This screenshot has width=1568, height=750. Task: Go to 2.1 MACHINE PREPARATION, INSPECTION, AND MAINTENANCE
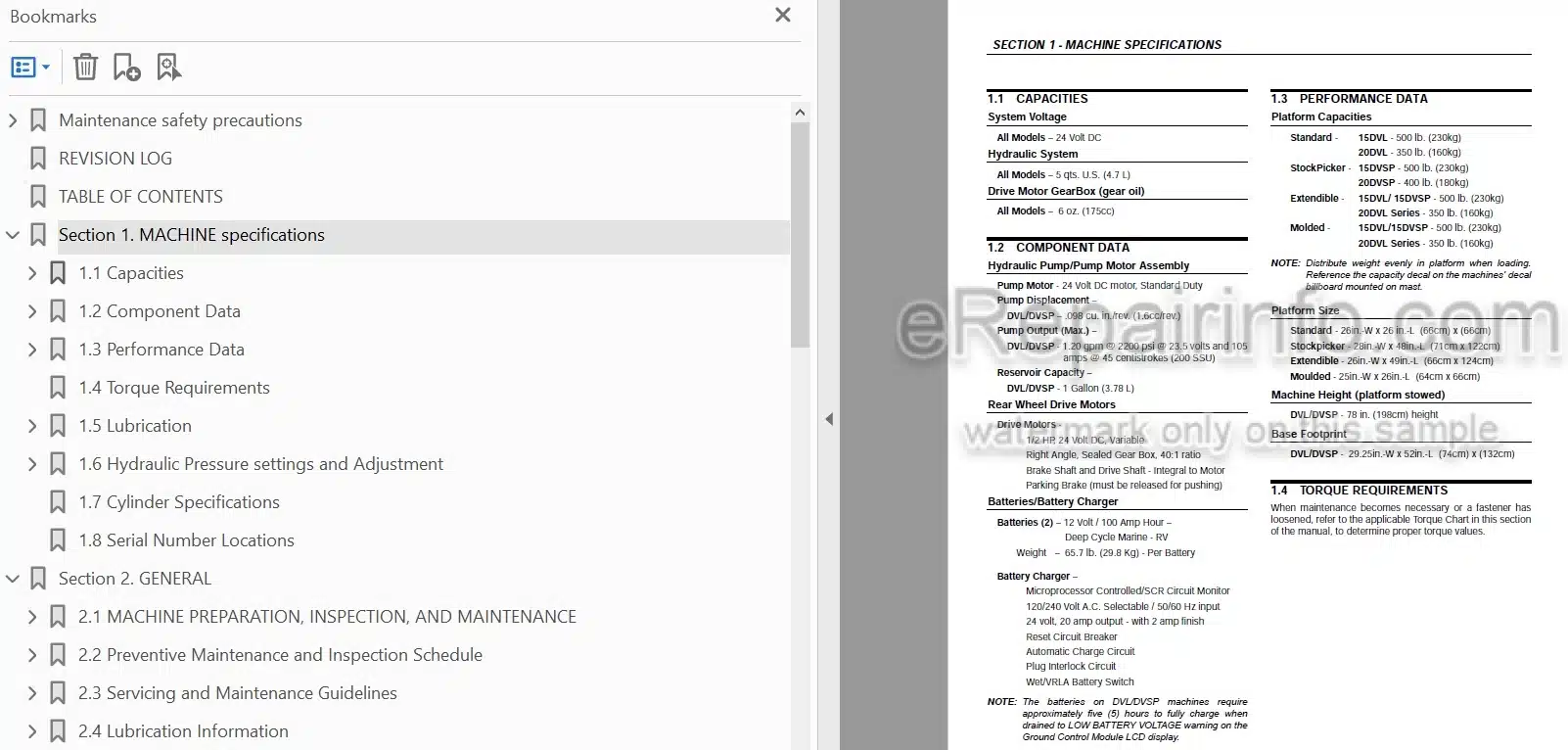[x=327, y=617]
